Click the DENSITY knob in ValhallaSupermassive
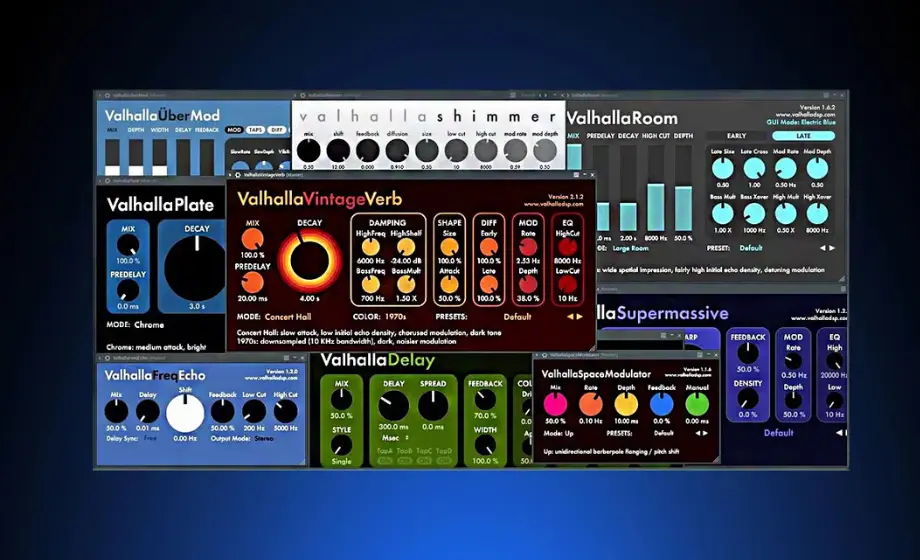920x560 pixels. coord(748,399)
